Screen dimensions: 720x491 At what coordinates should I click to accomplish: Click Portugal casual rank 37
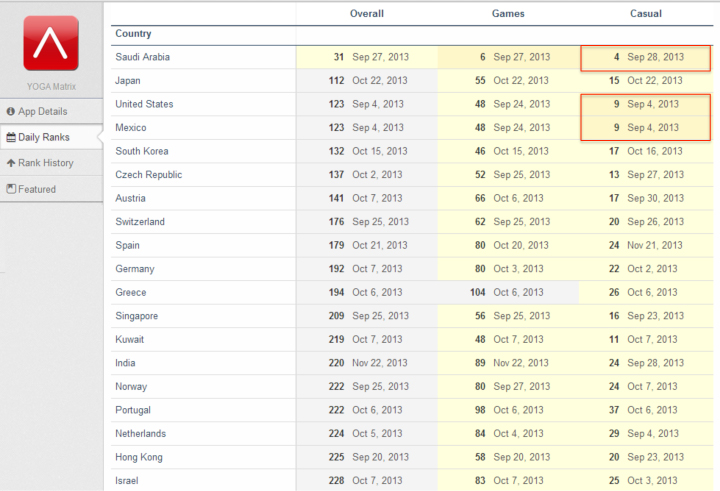pyautogui.click(x=614, y=410)
